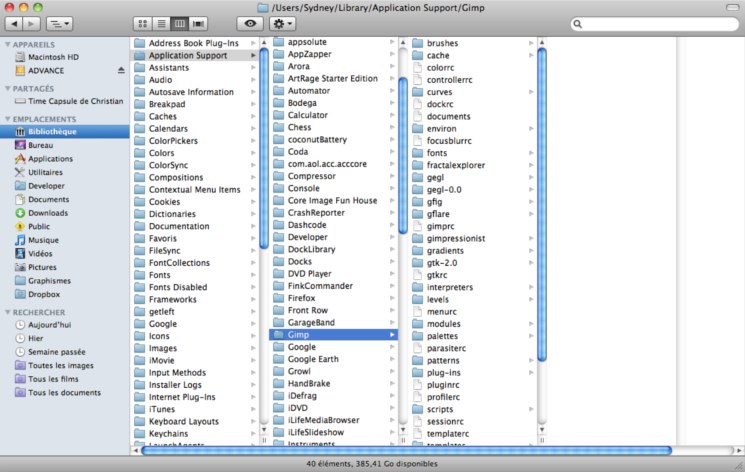Open Dropbox folder from sidebar
The width and height of the screenshot is (745, 472).
44,294
